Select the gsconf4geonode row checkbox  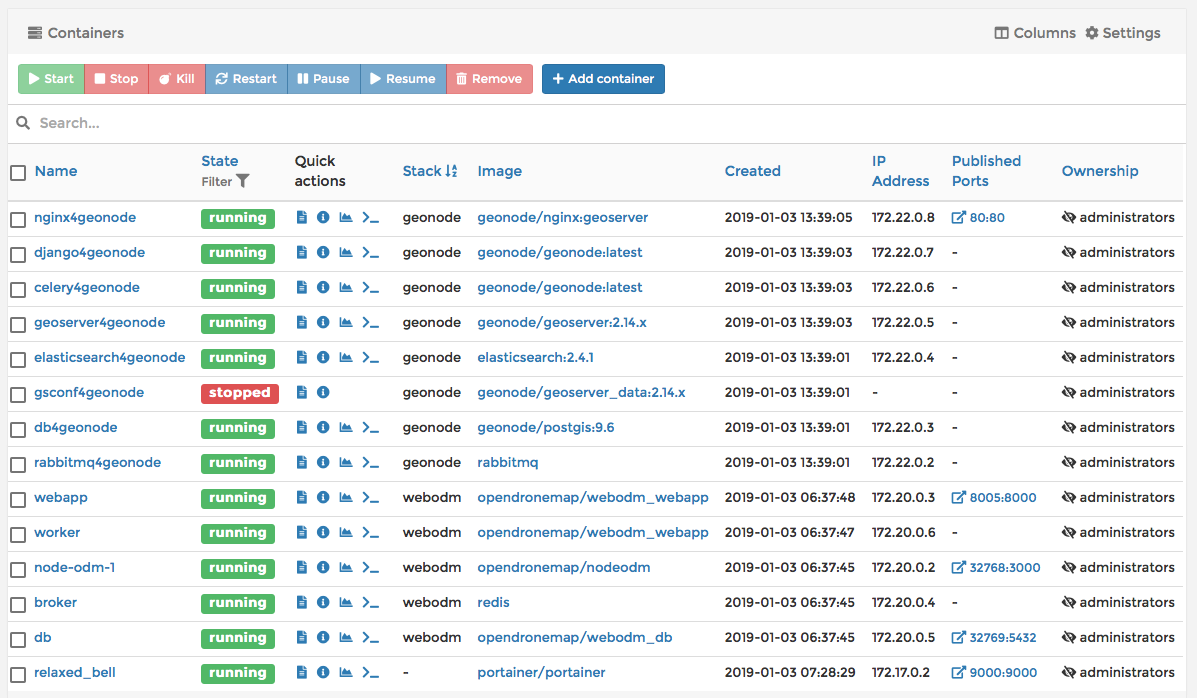(18, 395)
